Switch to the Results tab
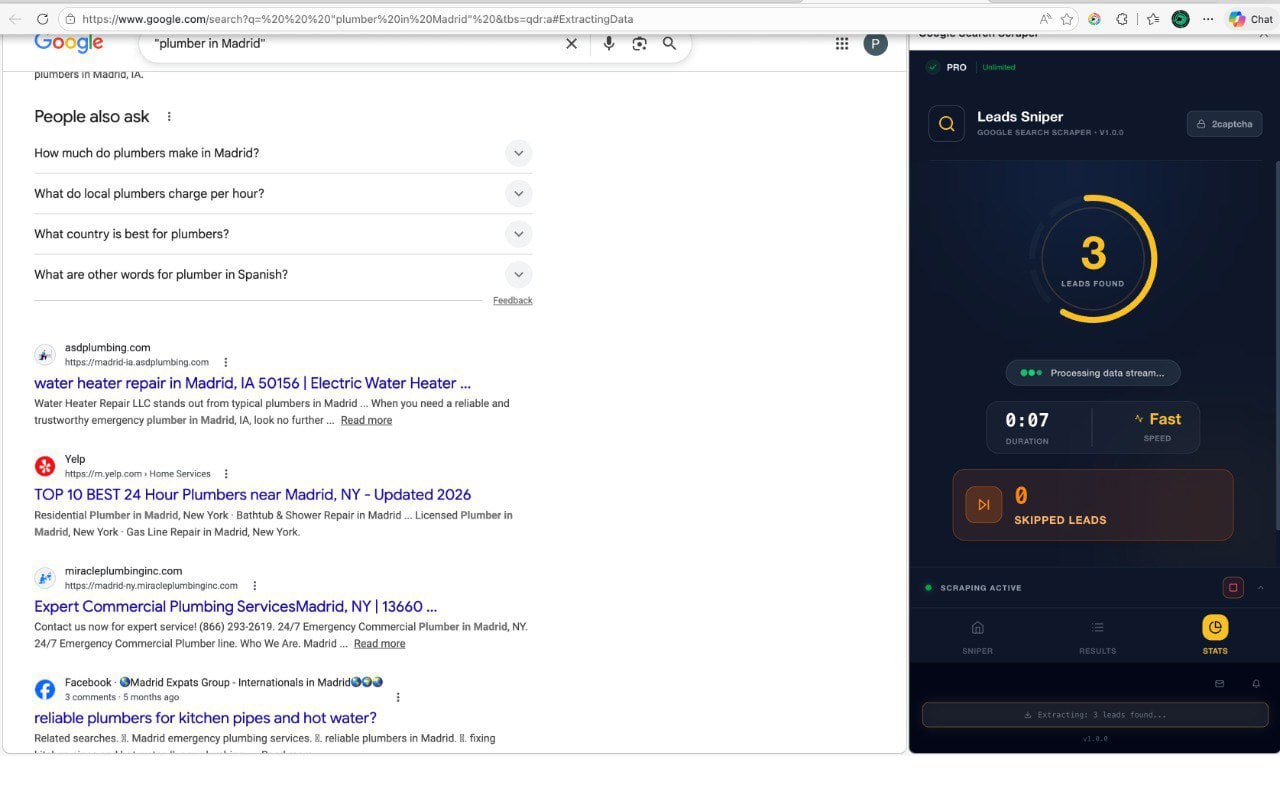The image size is (1280, 800). coord(1097,637)
